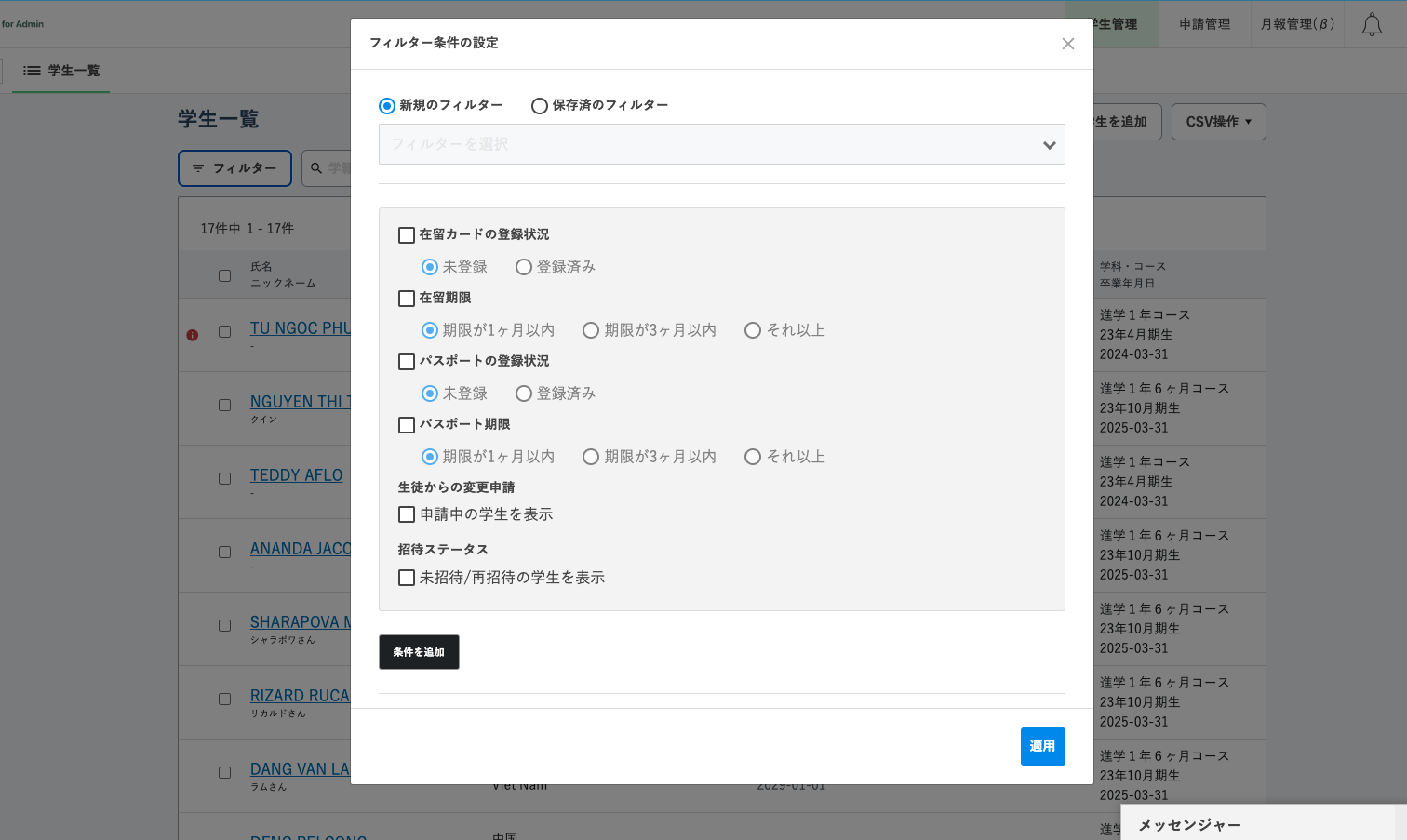Enable 在留期限 checkbox

407,299
